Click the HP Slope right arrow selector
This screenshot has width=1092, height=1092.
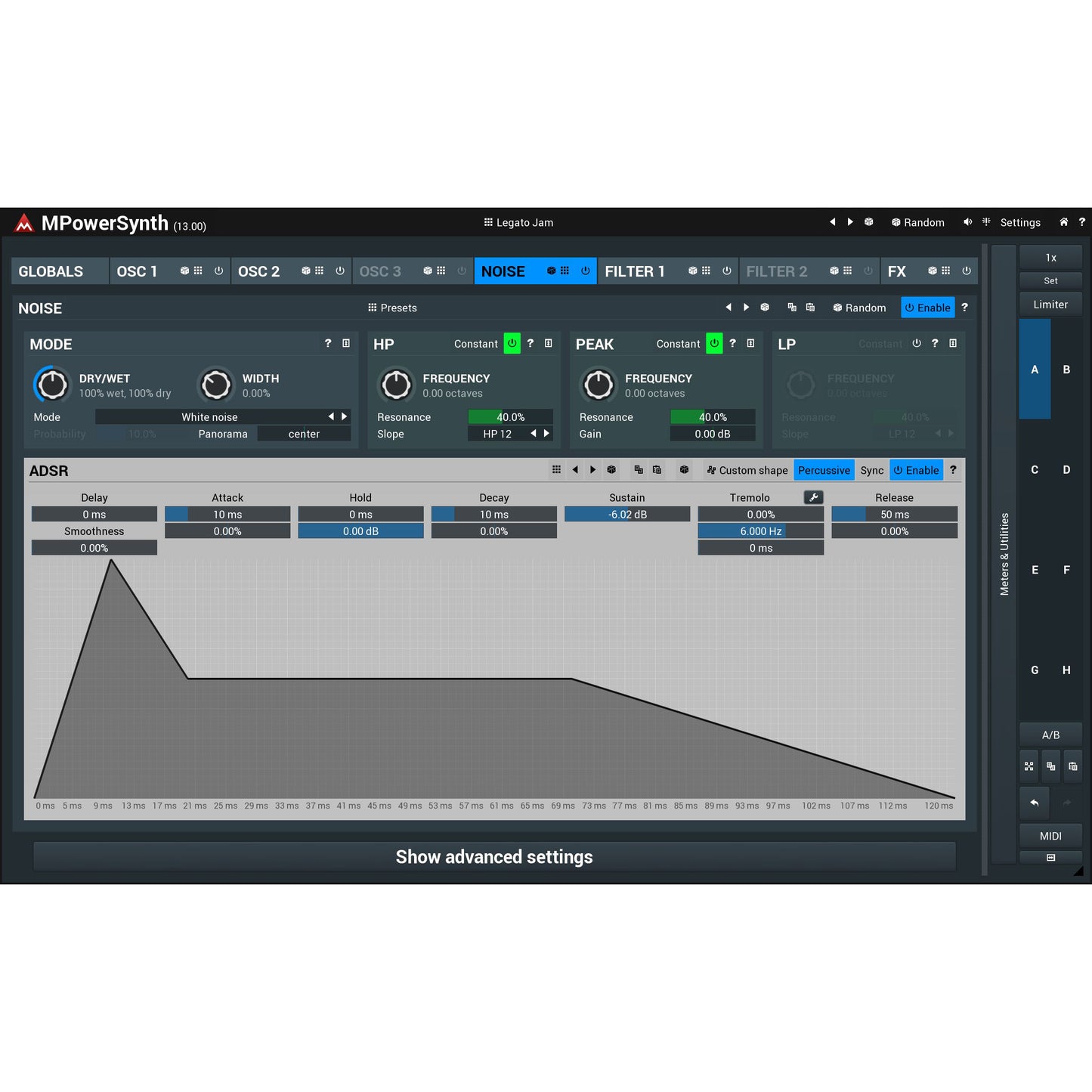point(546,433)
